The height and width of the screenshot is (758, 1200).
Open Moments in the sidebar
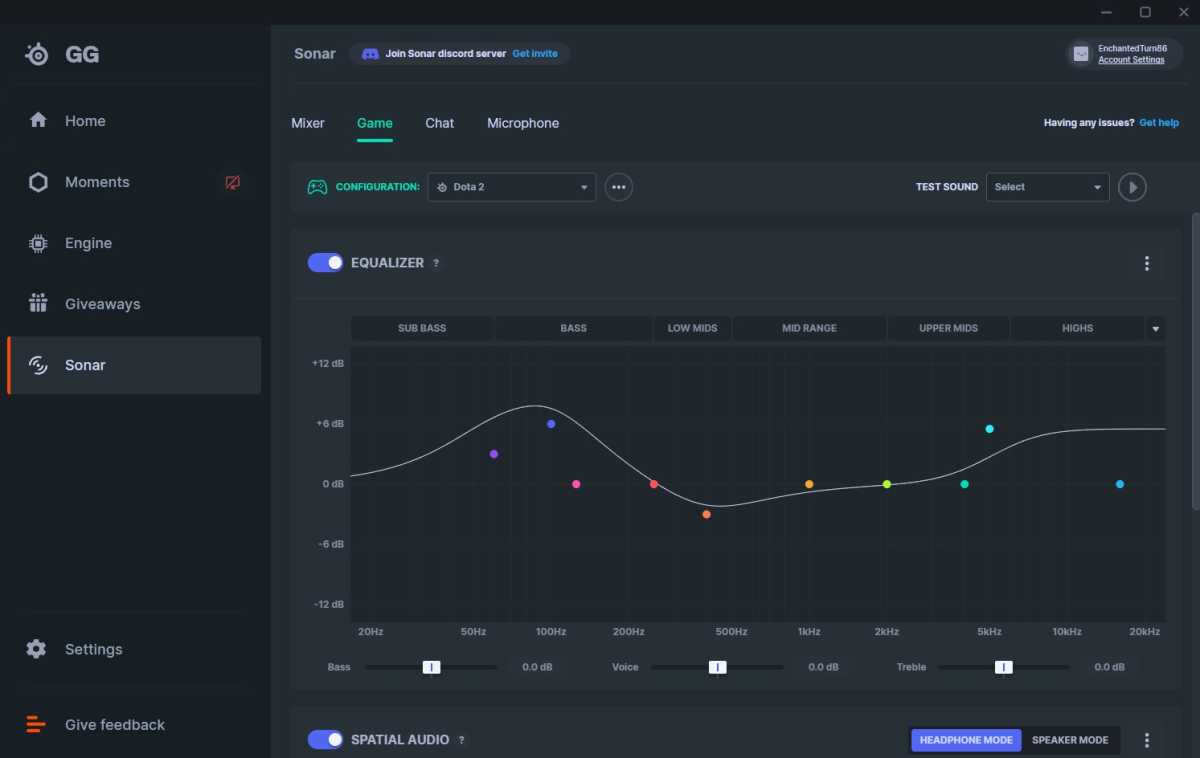point(134,182)
